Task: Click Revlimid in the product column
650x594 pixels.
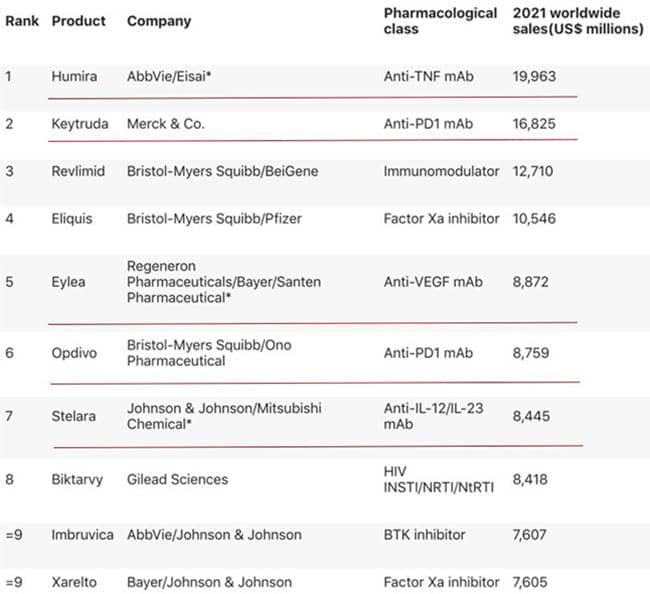Action: coord(80,171)
